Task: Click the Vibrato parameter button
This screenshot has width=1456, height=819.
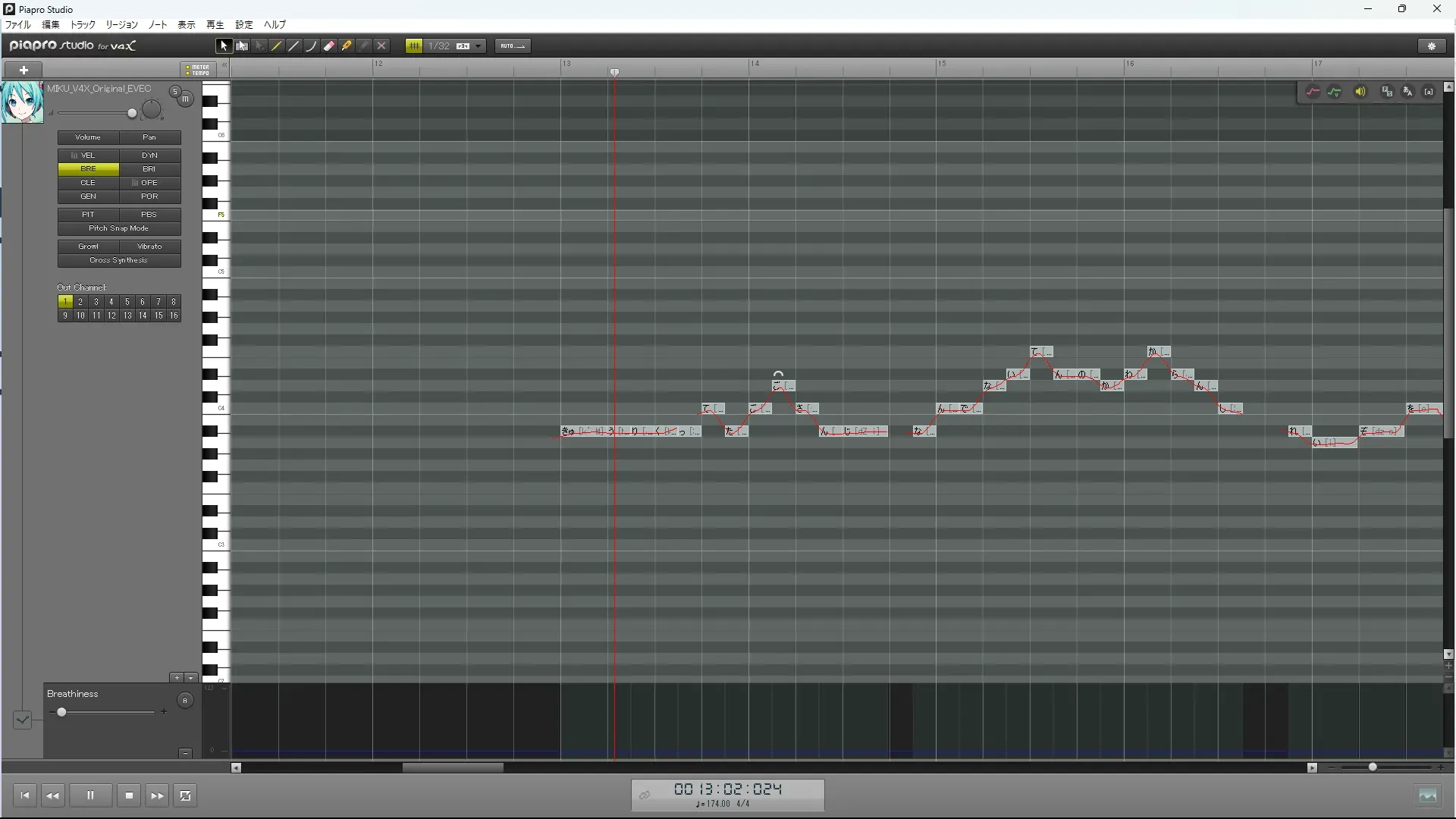Action: pyautogui.click(x=149, y=246)
